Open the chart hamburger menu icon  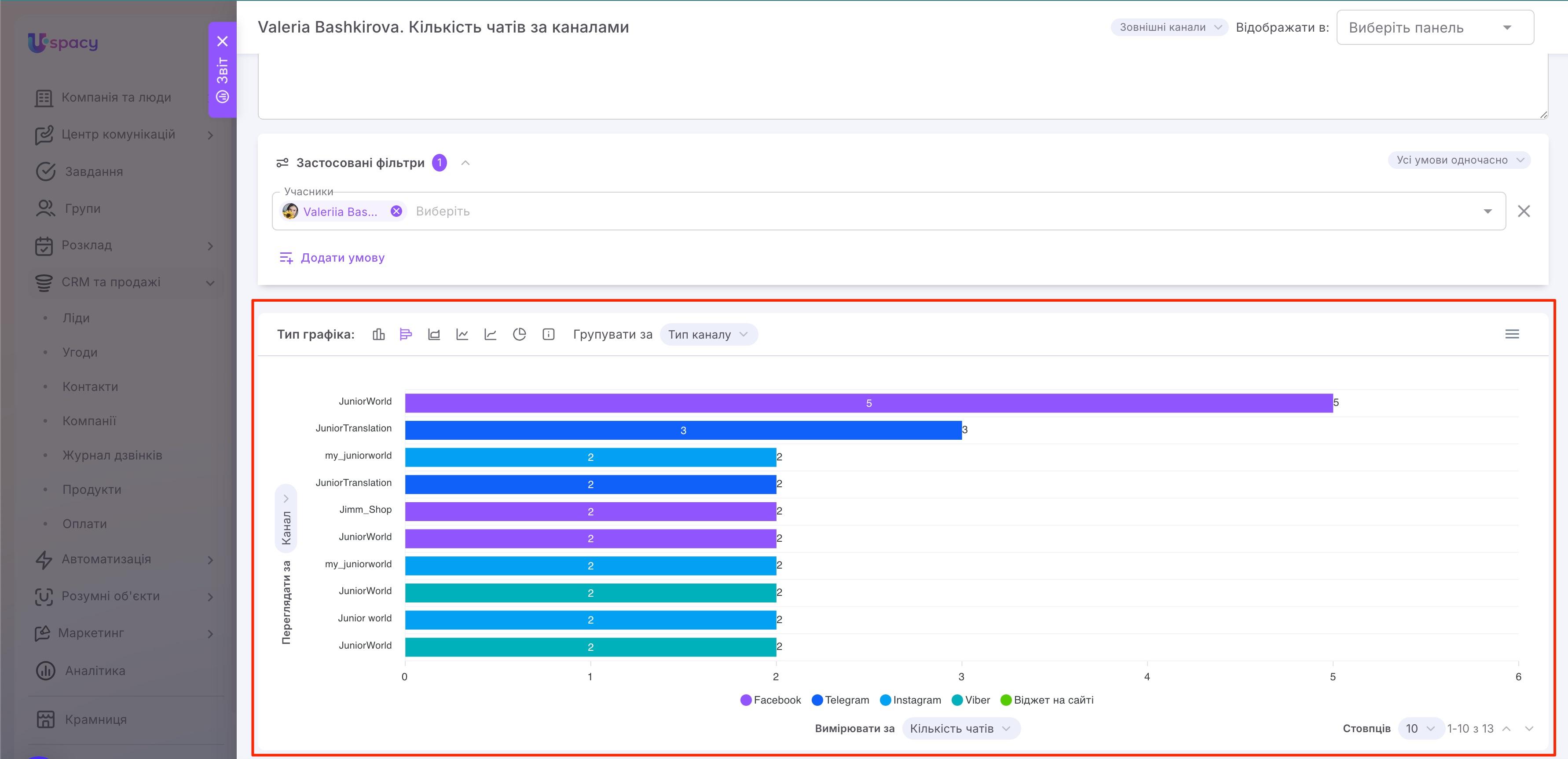click(1512, 334)
